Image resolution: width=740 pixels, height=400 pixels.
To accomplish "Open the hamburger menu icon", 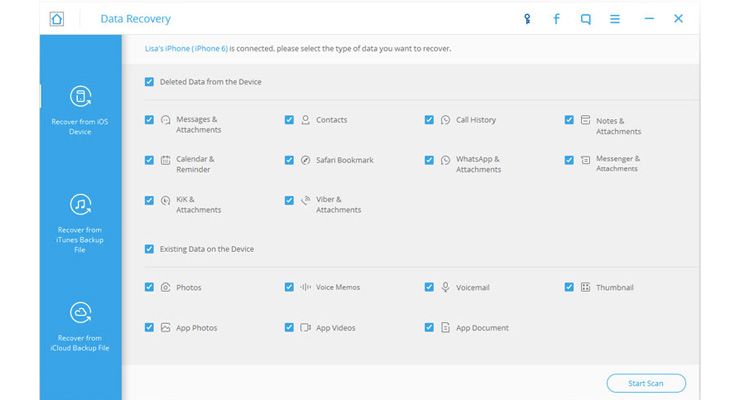I will click(x=615, y=18).
